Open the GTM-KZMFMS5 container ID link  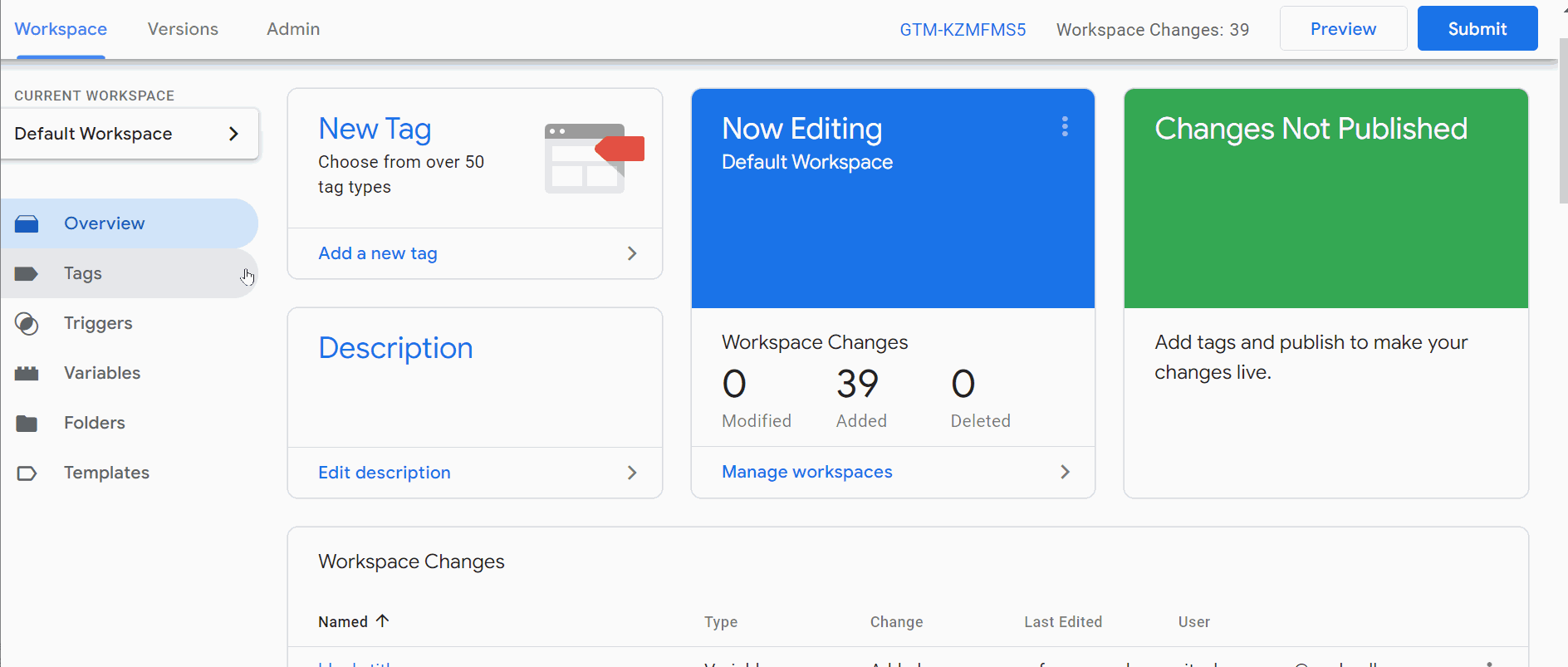click(x=963, y=30)
